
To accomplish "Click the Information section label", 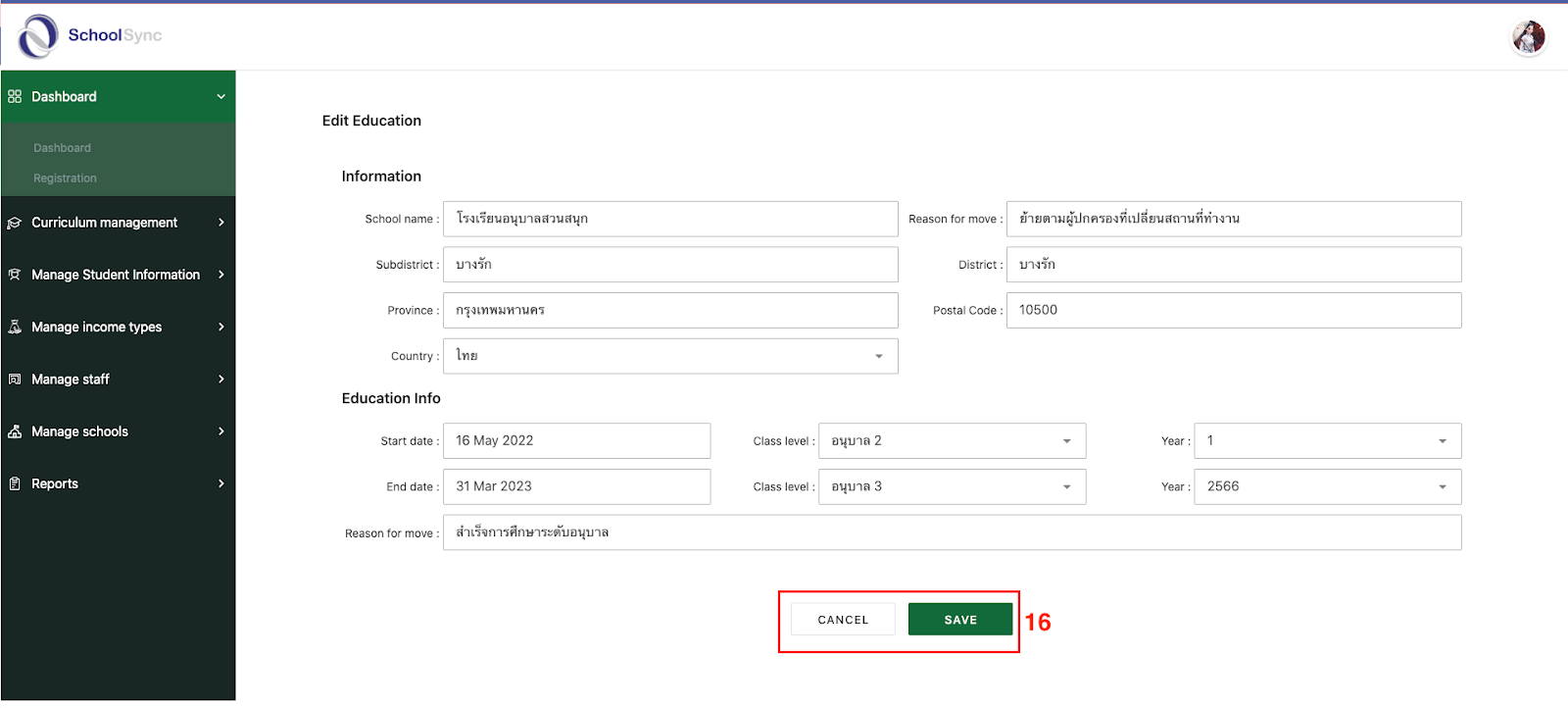I will click(x=381, y=177).
